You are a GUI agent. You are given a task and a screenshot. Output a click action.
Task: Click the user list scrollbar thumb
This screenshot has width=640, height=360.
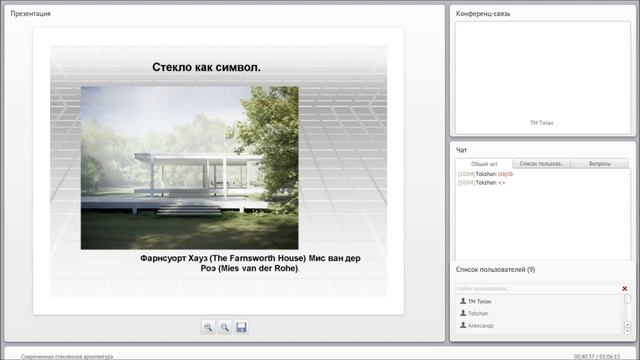pyautogui.click(x=627, y=299)
